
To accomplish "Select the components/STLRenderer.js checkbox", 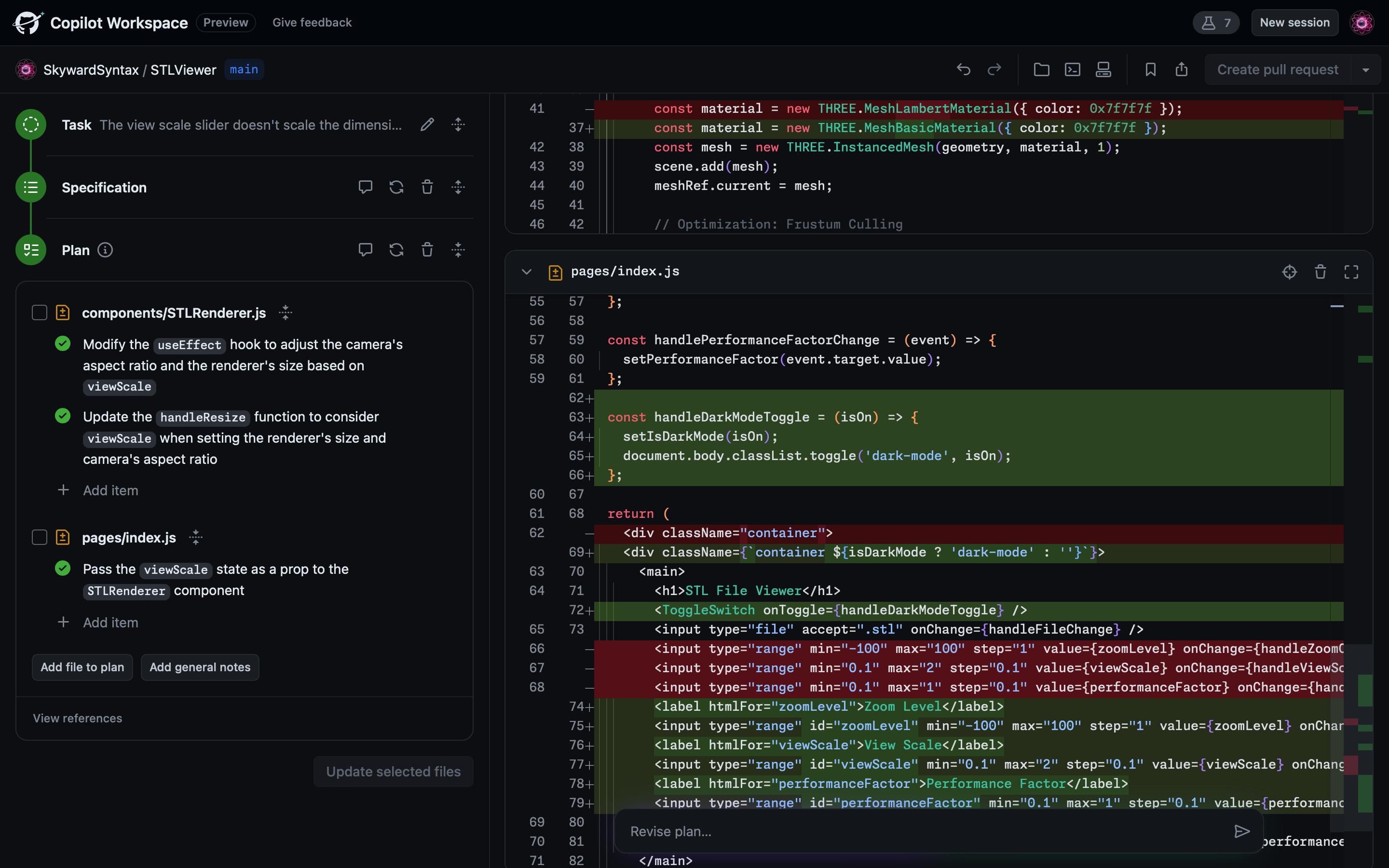I will click(x=39, y=312).
